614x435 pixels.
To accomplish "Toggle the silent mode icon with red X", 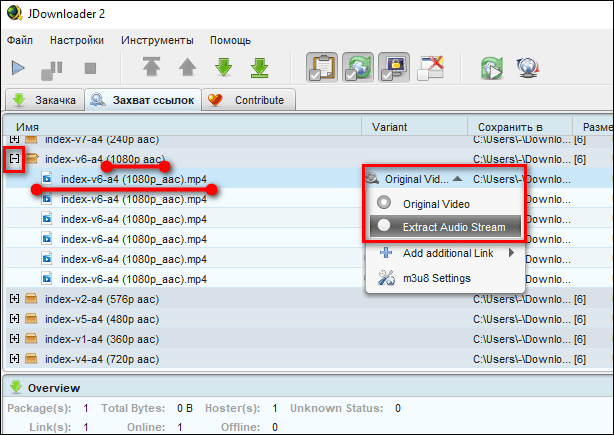I will coord(430,68).
